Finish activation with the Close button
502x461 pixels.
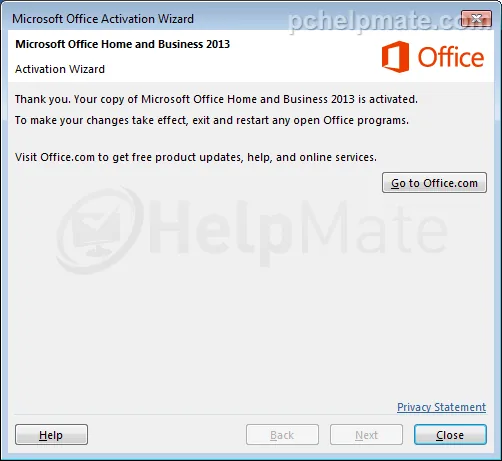click(450, 435)
